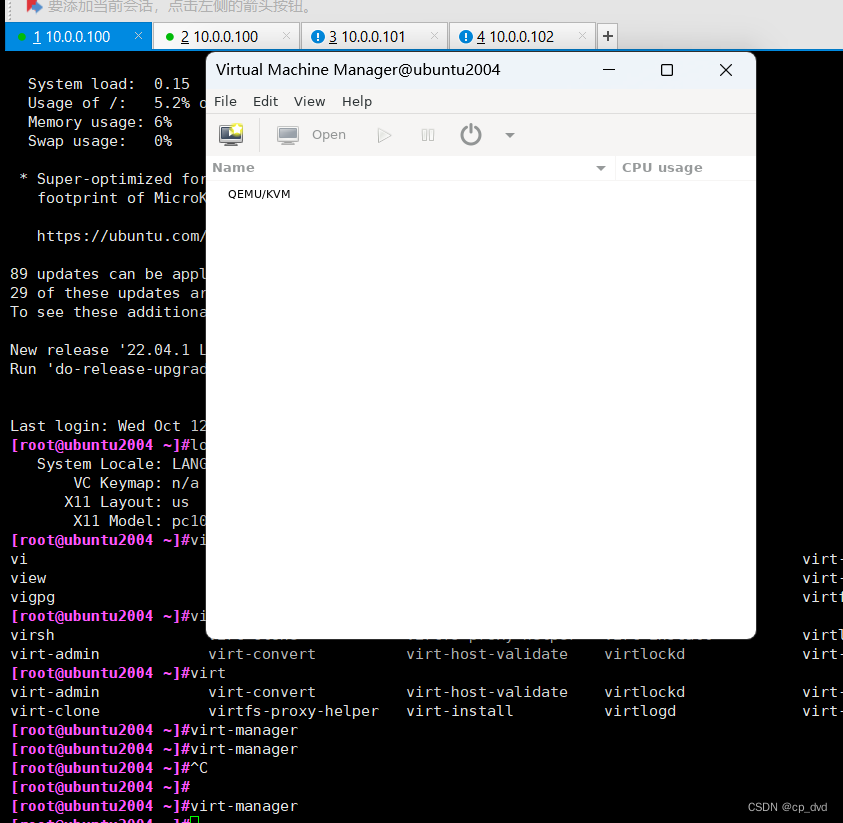Viewport: 843px width, 823px height.
Task: Click the 'System load:' line in terminal
Action: [x=109, y=84]
